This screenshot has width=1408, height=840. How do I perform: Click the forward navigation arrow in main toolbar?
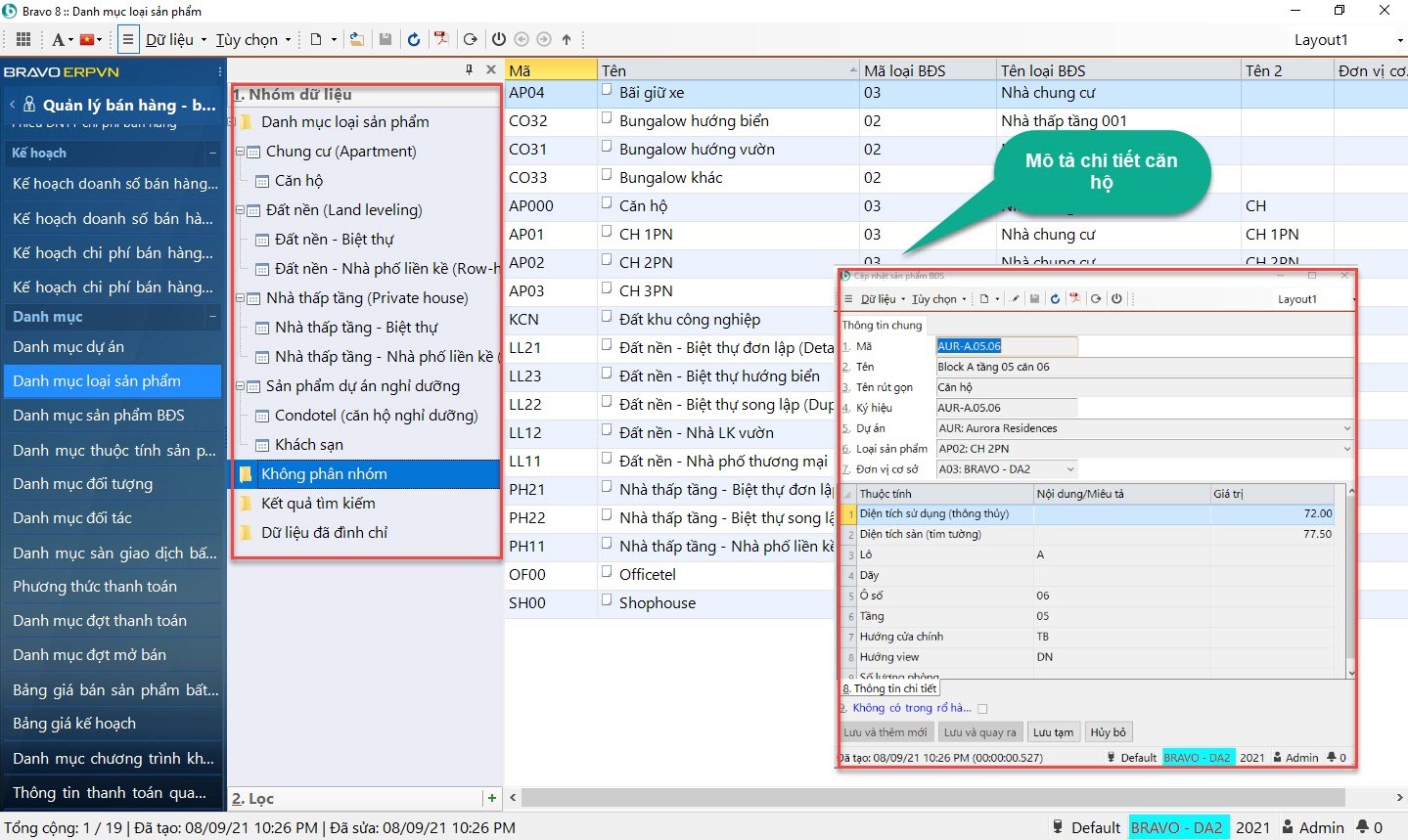click(x=544, y=39)
